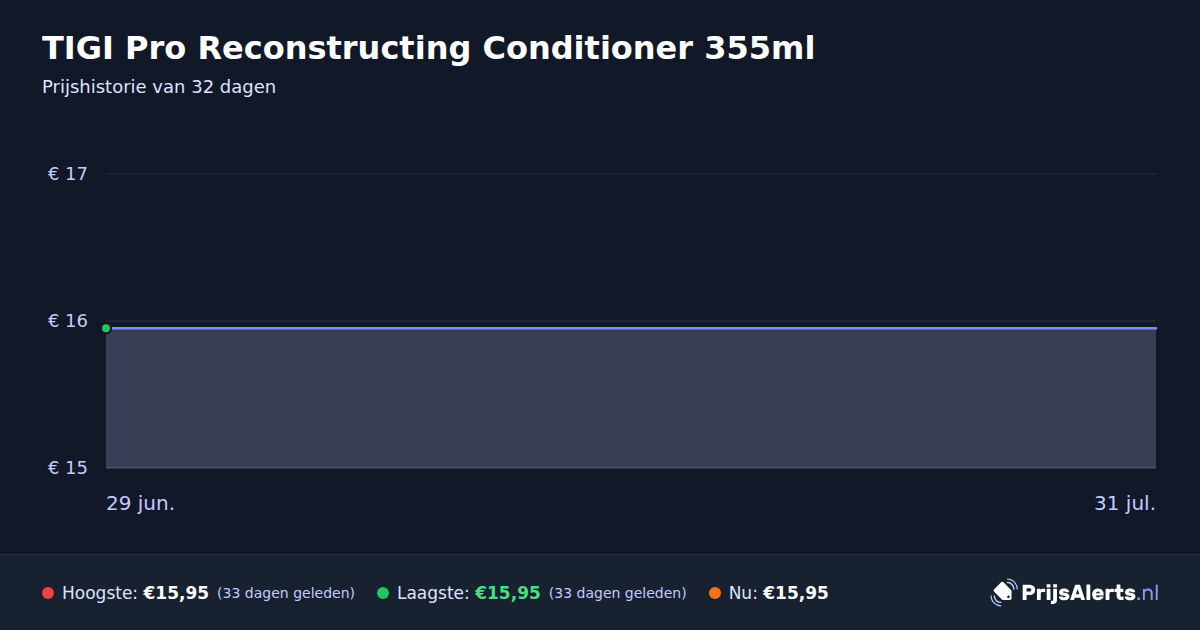Click the 29 jun. start date label

pyautogui.click(x=141, y=504)
